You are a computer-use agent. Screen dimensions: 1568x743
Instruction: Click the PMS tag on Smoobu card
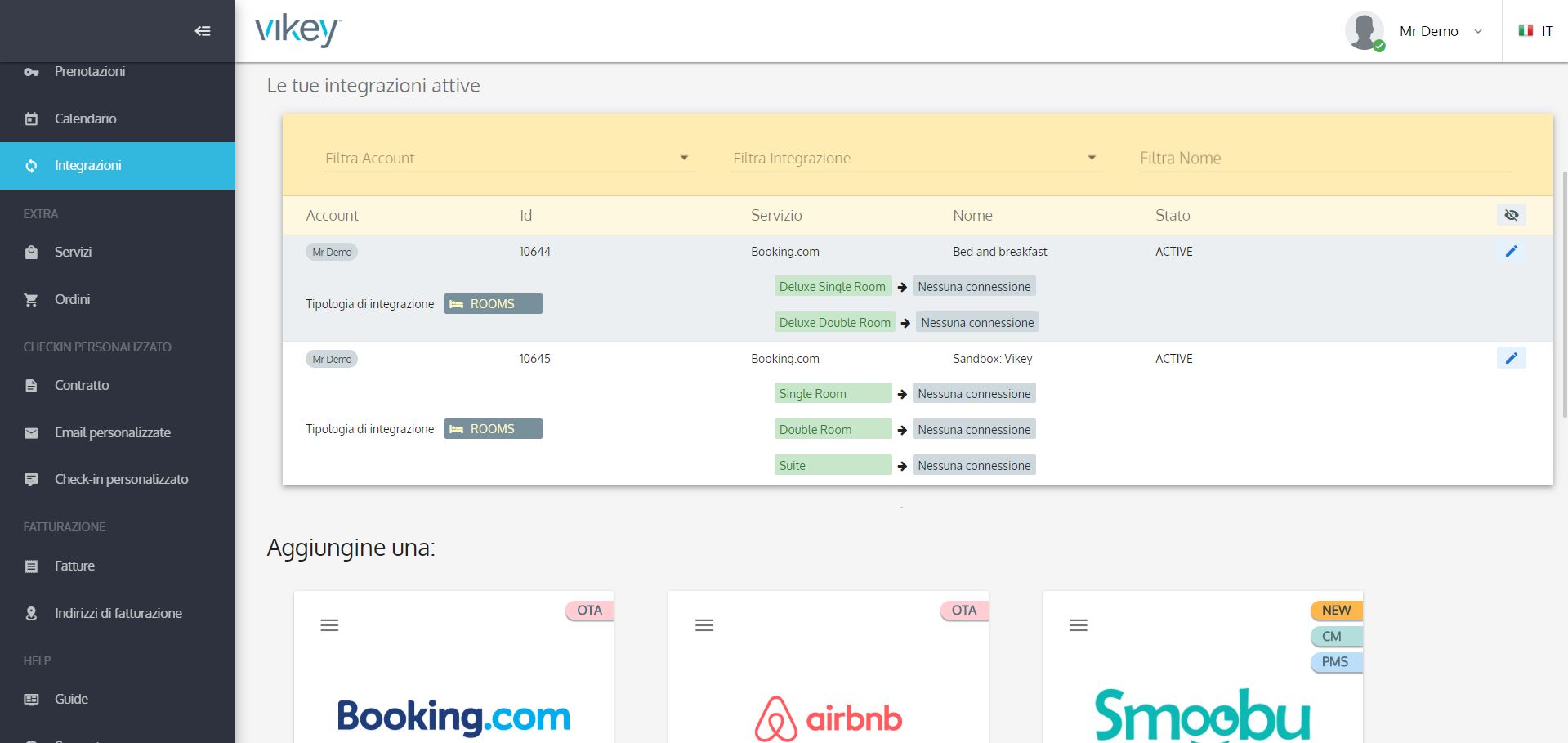click(1337, 662)
